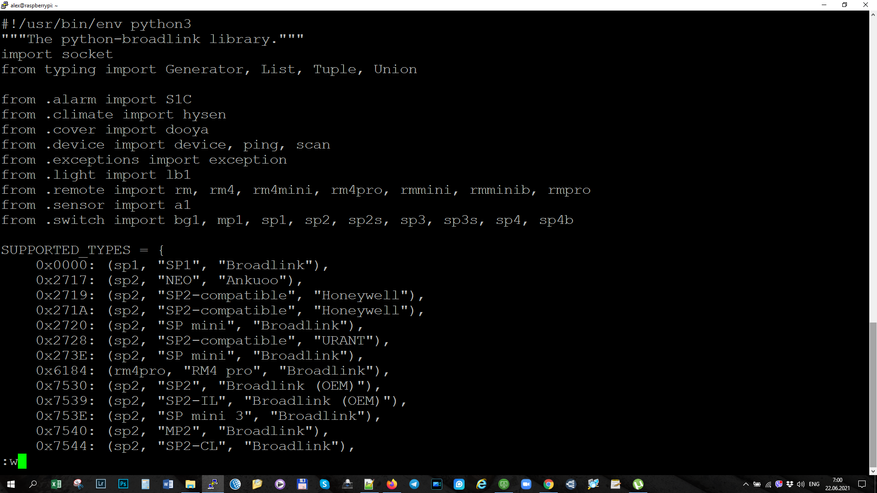Viewport: 877px width, 493px height.
Task: Click the '0x7544' SP2-CL entry
Action: (x=195, y=446)
